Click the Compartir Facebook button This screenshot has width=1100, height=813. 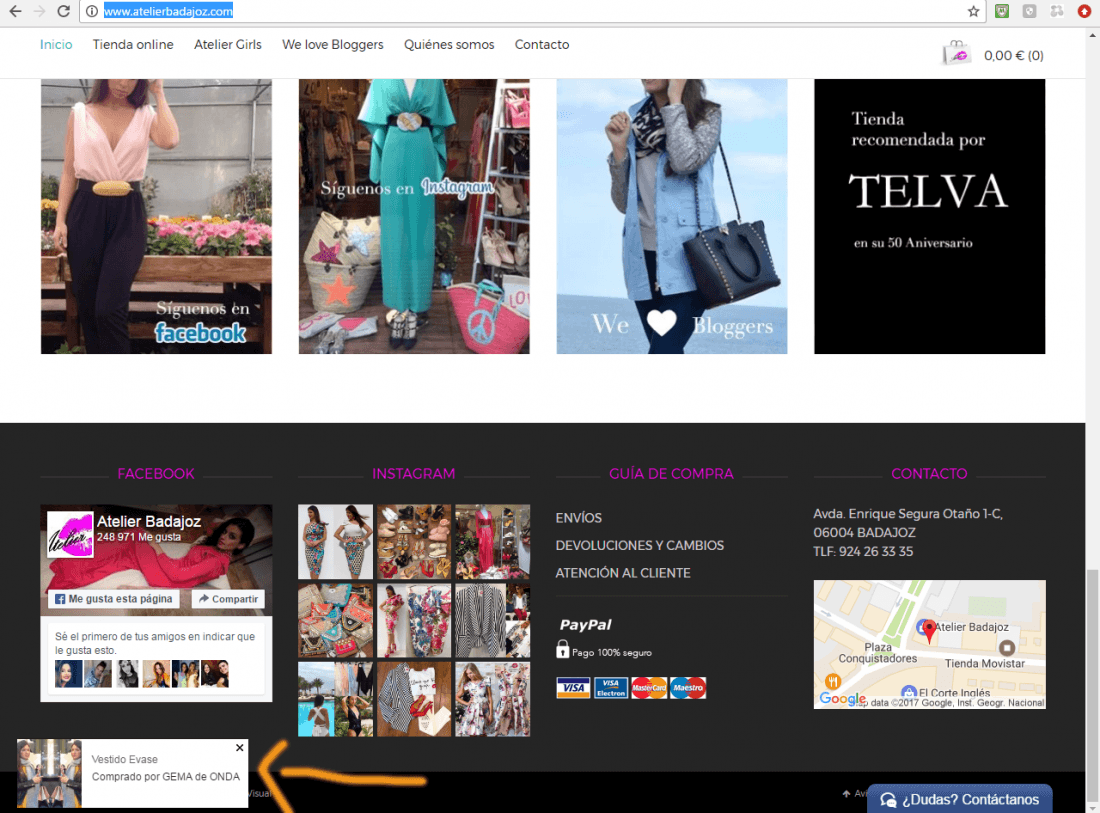(228, 599)
